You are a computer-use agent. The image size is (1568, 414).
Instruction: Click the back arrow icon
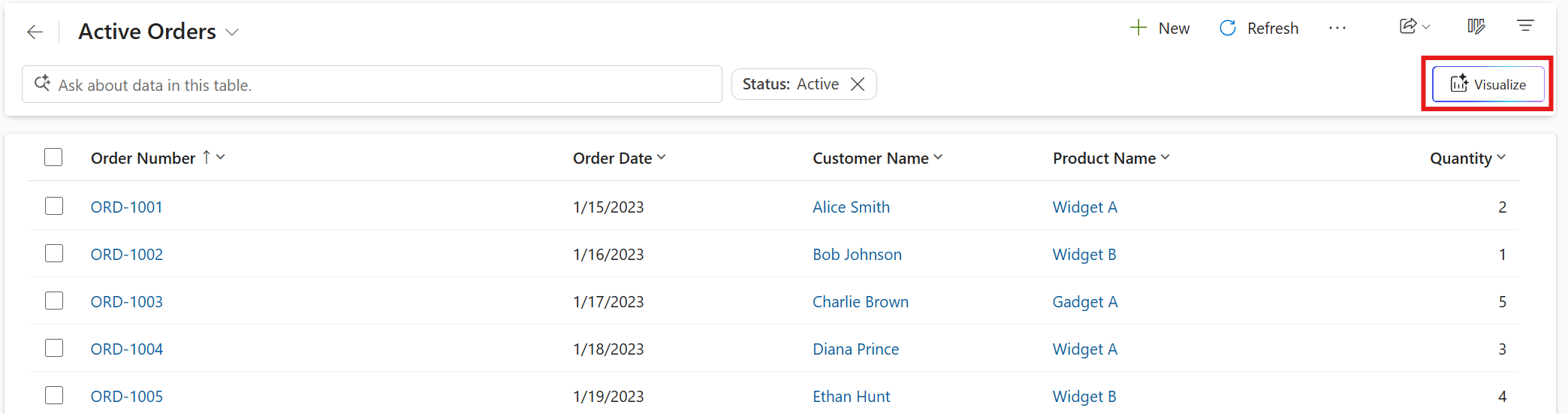click(35, 32)
